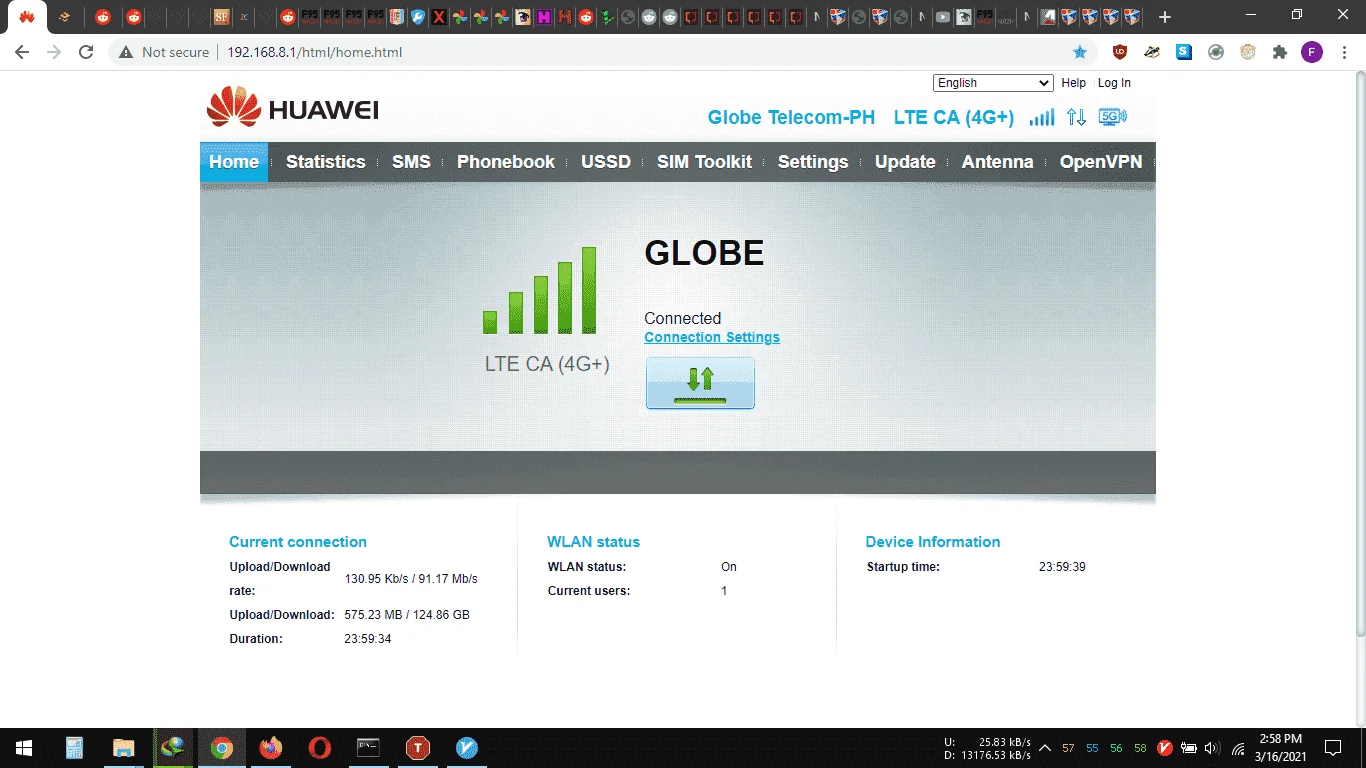Viewport: 1366px width, 768px height.
Task: Click the browser Forward arrow button
Action: pos(54,52)
